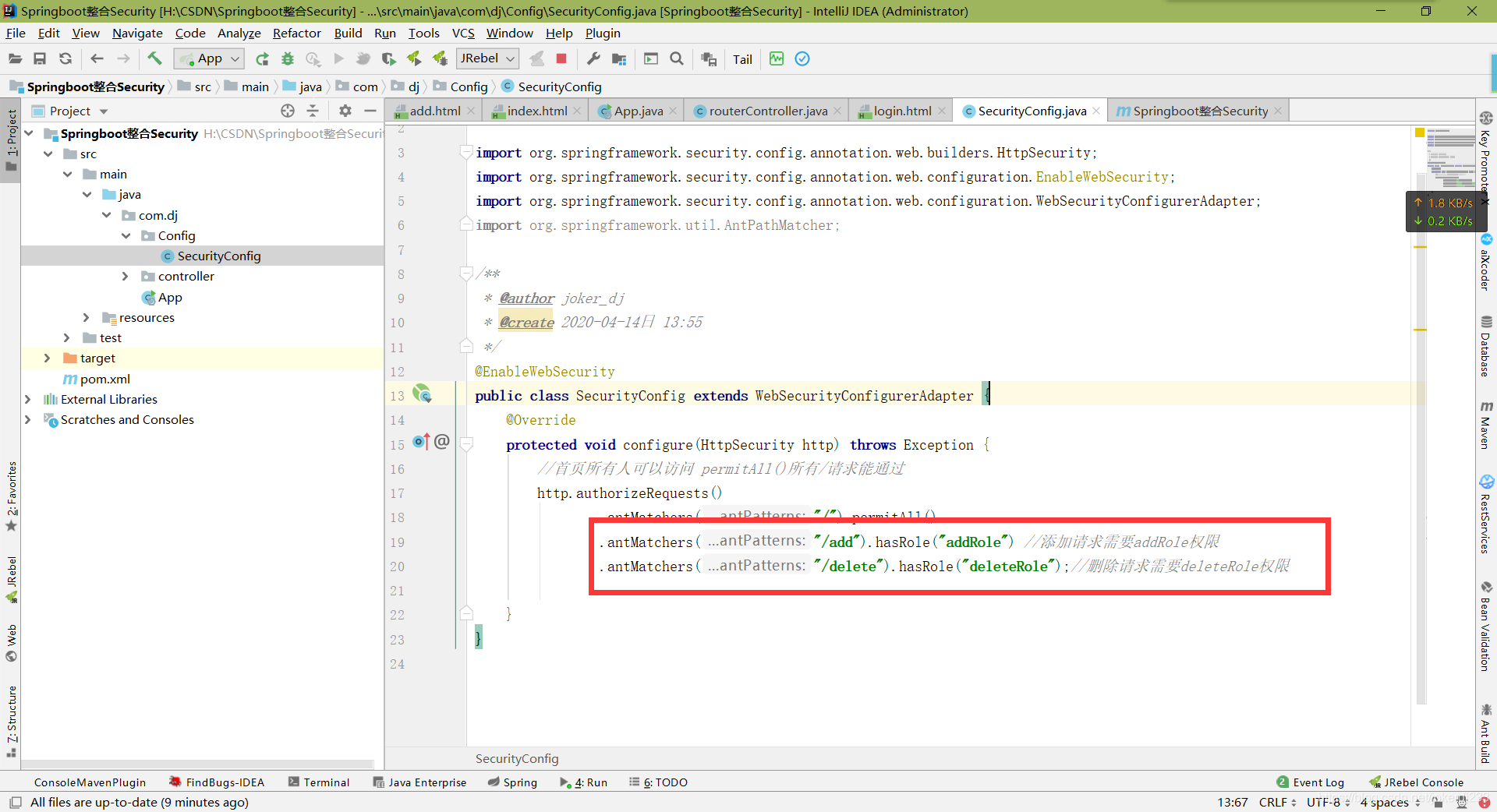This screenshot has height=812, width=1497.
Task: Expand the controller folder in project tree
Action: 125,277
